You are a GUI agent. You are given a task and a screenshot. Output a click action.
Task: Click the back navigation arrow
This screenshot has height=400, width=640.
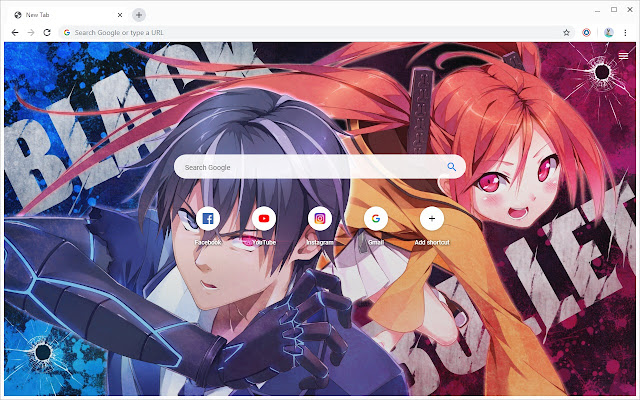pos(15,33)
